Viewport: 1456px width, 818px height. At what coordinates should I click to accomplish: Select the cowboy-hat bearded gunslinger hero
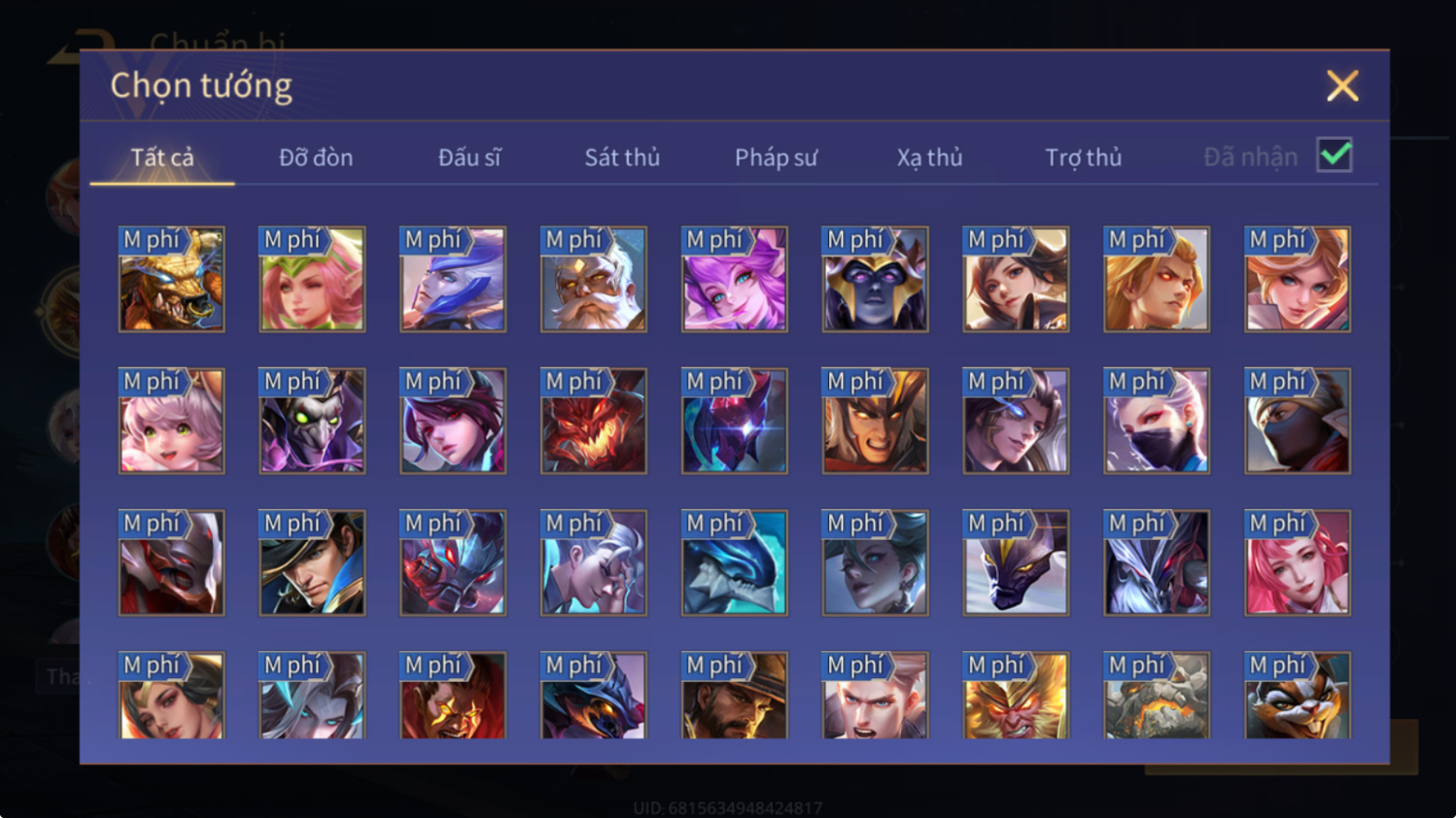[x=734, y=695]
